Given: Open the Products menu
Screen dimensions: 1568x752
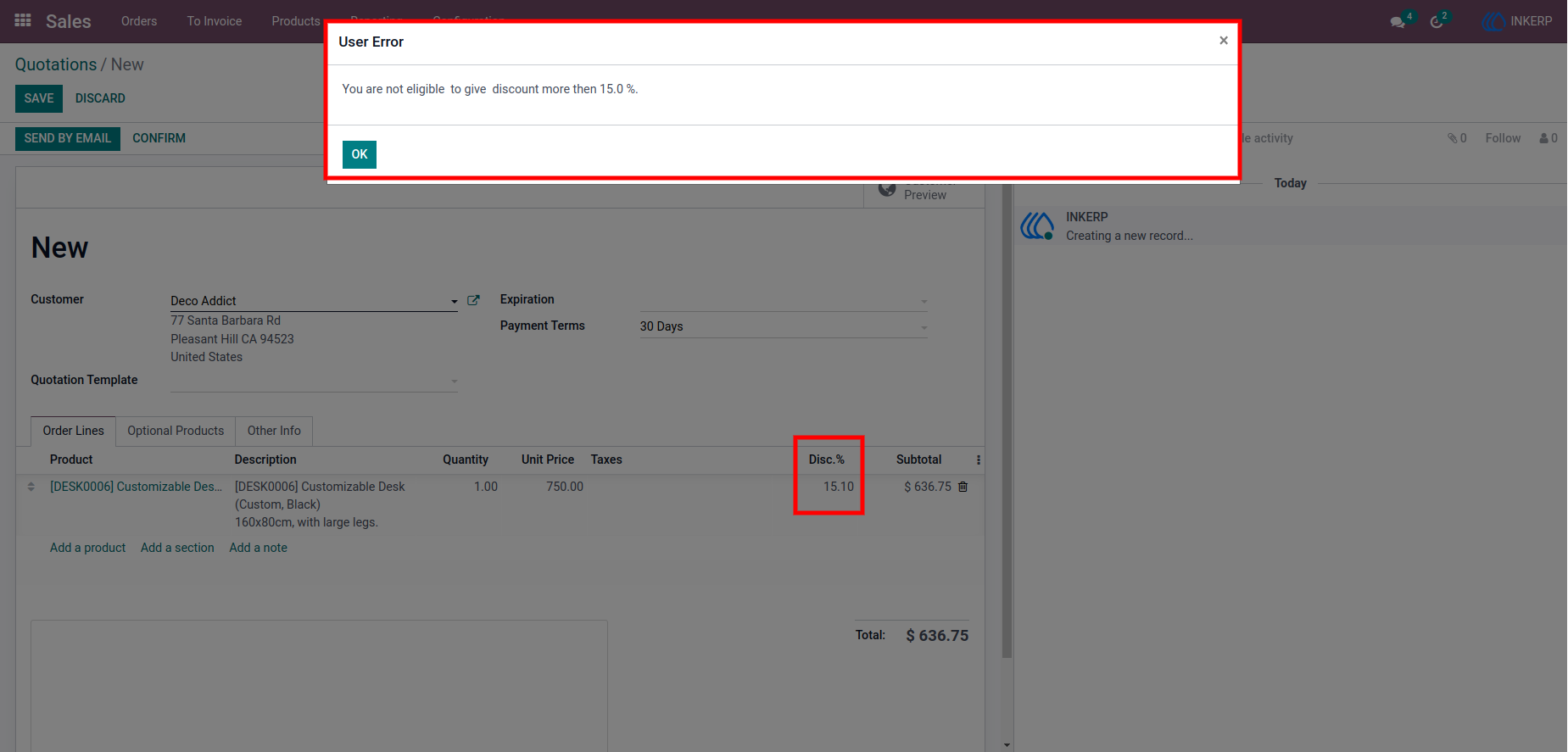Looking at the screenshot, I should pyautogui.click(x=296, y=21).
